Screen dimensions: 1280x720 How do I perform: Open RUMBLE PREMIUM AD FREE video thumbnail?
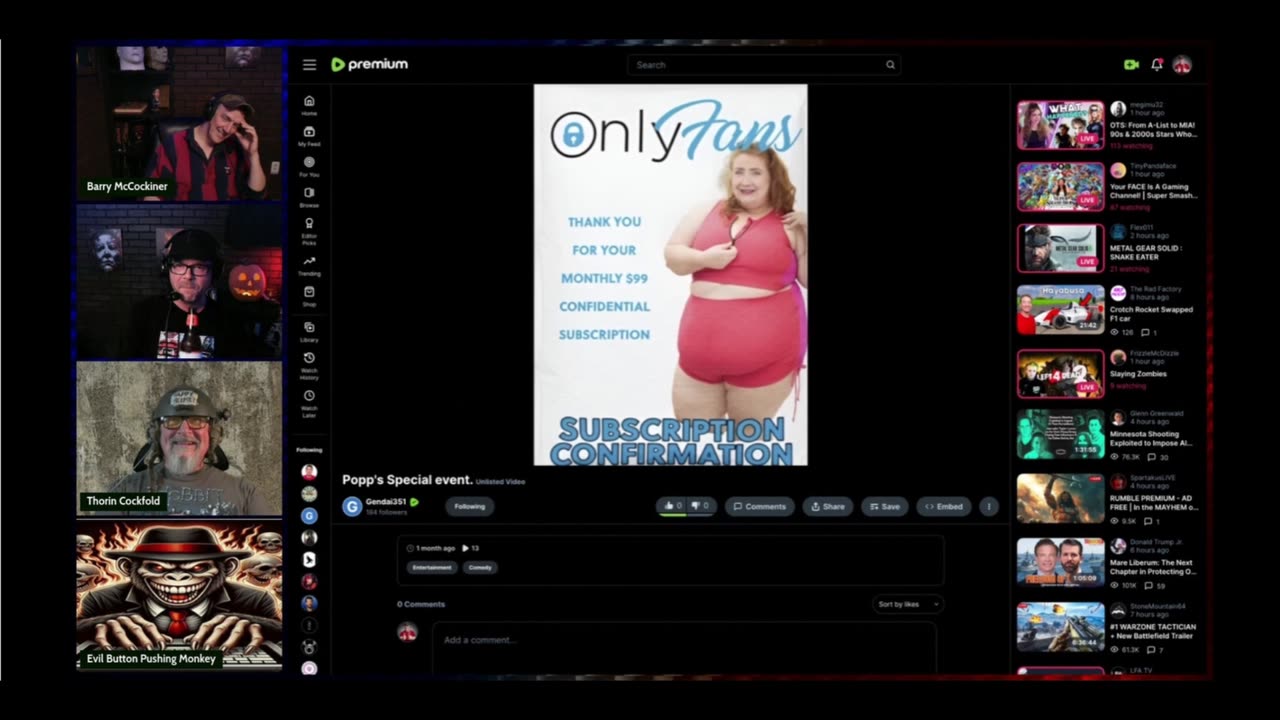(1061, 498)
